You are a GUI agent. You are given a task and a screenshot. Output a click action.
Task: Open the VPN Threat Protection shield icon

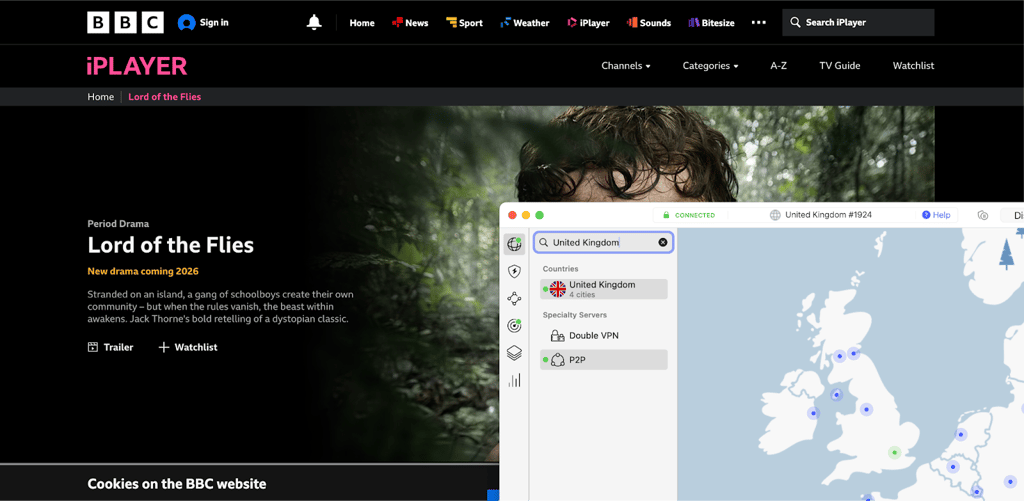[515, 271]
